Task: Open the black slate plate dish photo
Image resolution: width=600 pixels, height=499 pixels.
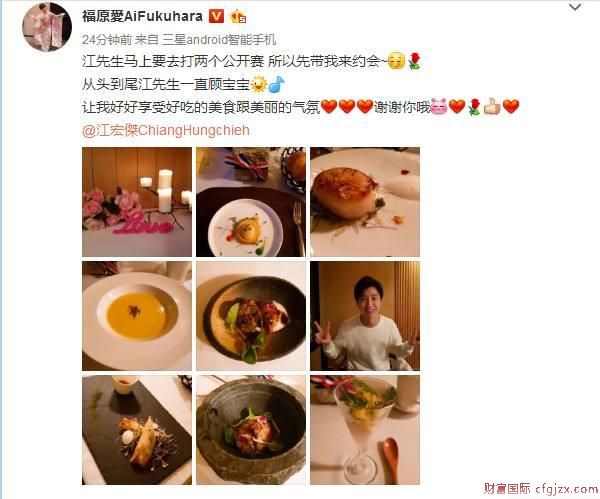Action: click(x=137, y=430)
